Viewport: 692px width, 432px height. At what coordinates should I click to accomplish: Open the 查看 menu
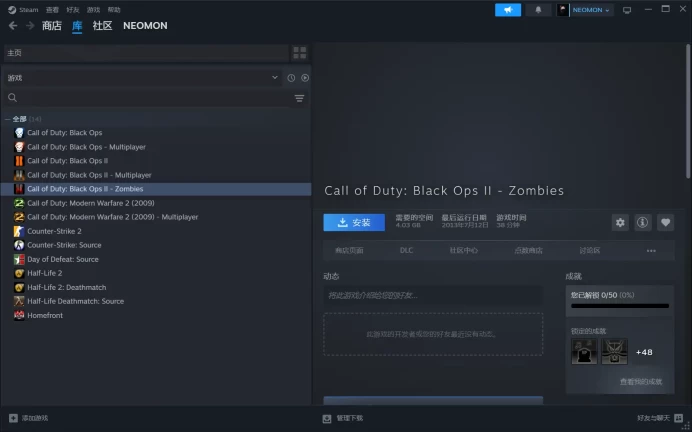tap(52, 10)
